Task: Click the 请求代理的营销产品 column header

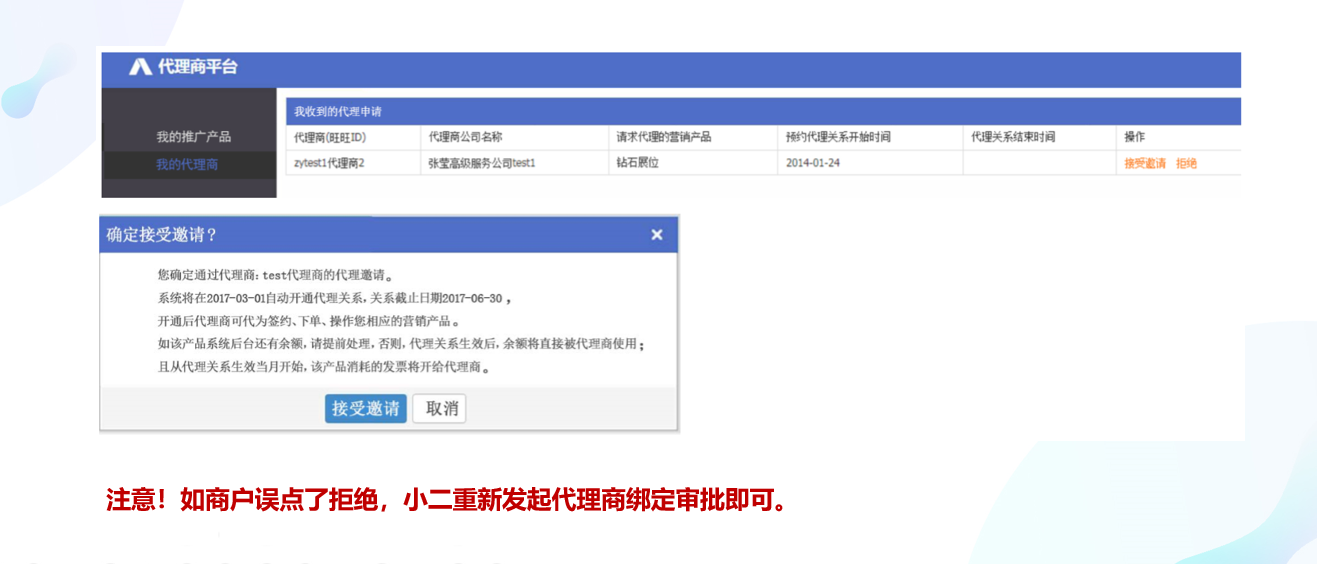Action: (x=693, y=137)
